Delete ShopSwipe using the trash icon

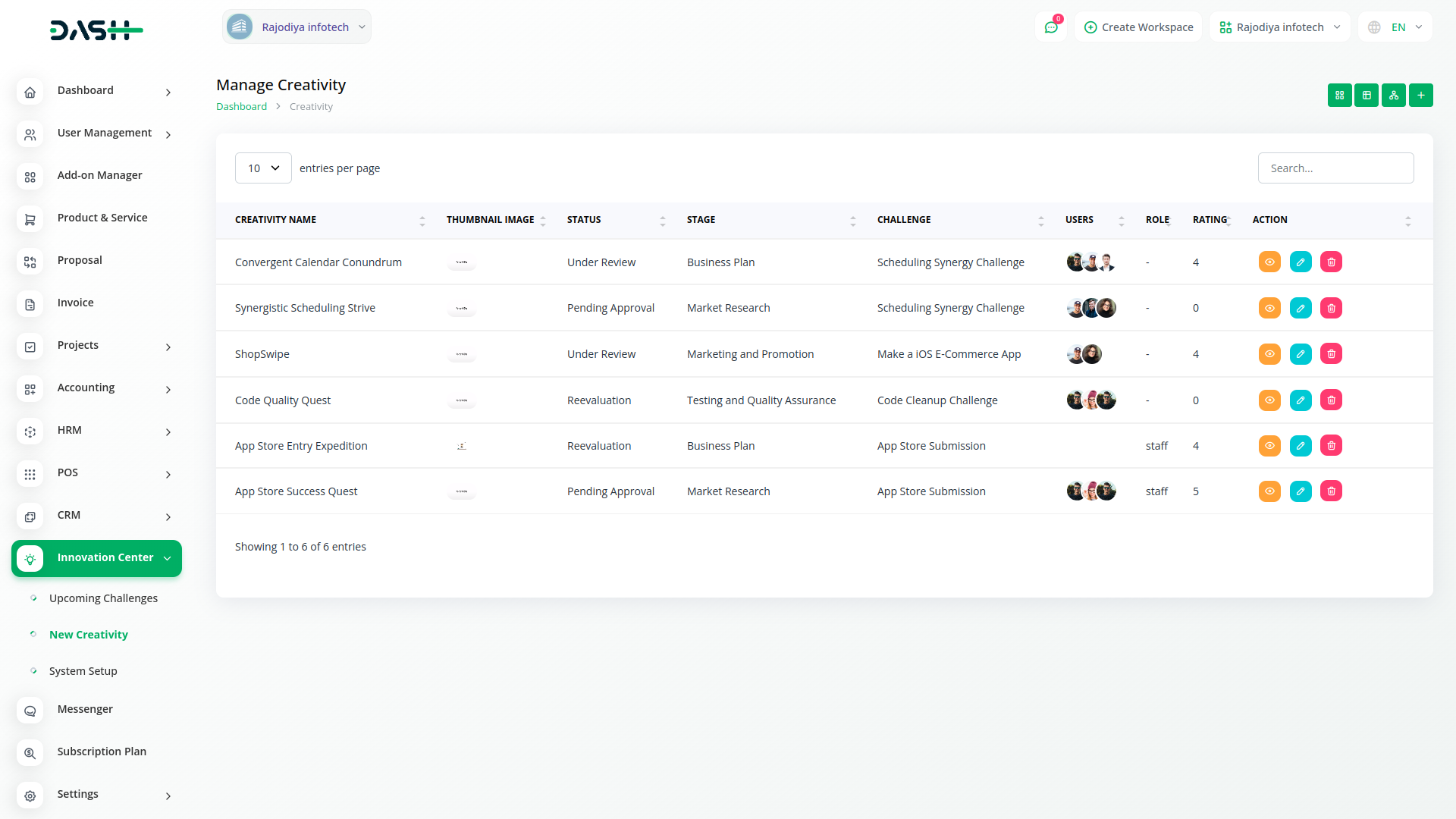pos(1331,354)
